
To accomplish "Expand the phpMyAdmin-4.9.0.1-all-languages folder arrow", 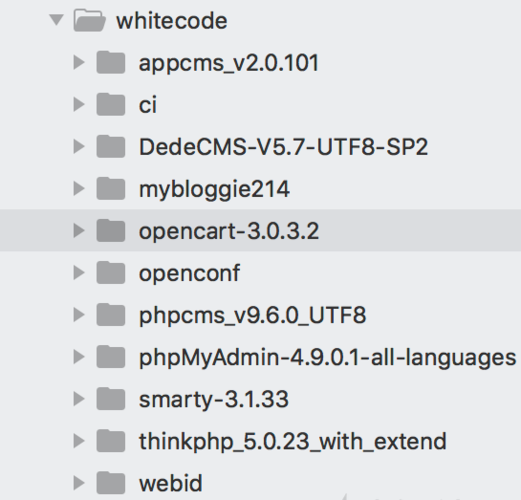I will (x=79, y=357).
